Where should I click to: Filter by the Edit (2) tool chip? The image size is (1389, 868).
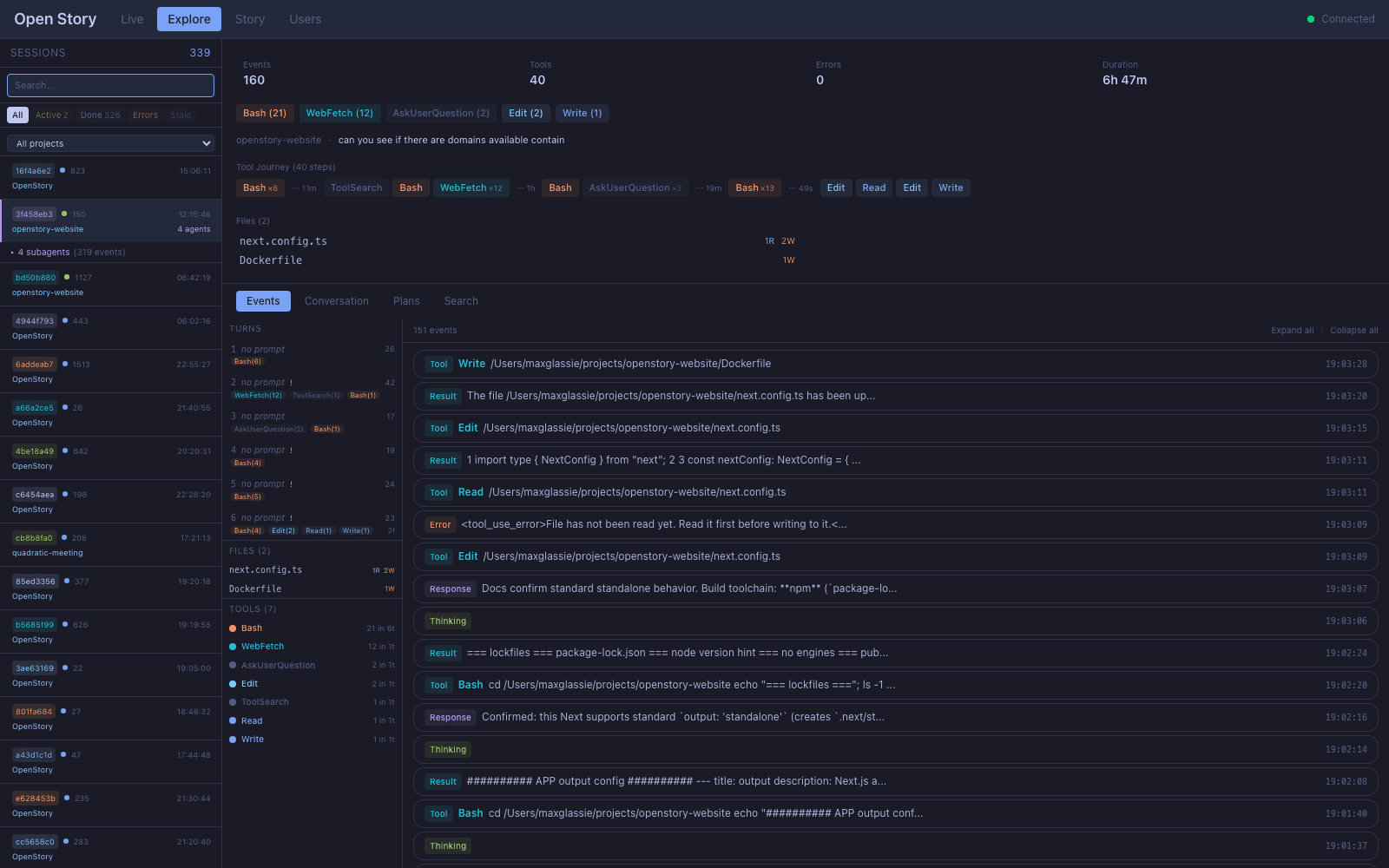526,114
